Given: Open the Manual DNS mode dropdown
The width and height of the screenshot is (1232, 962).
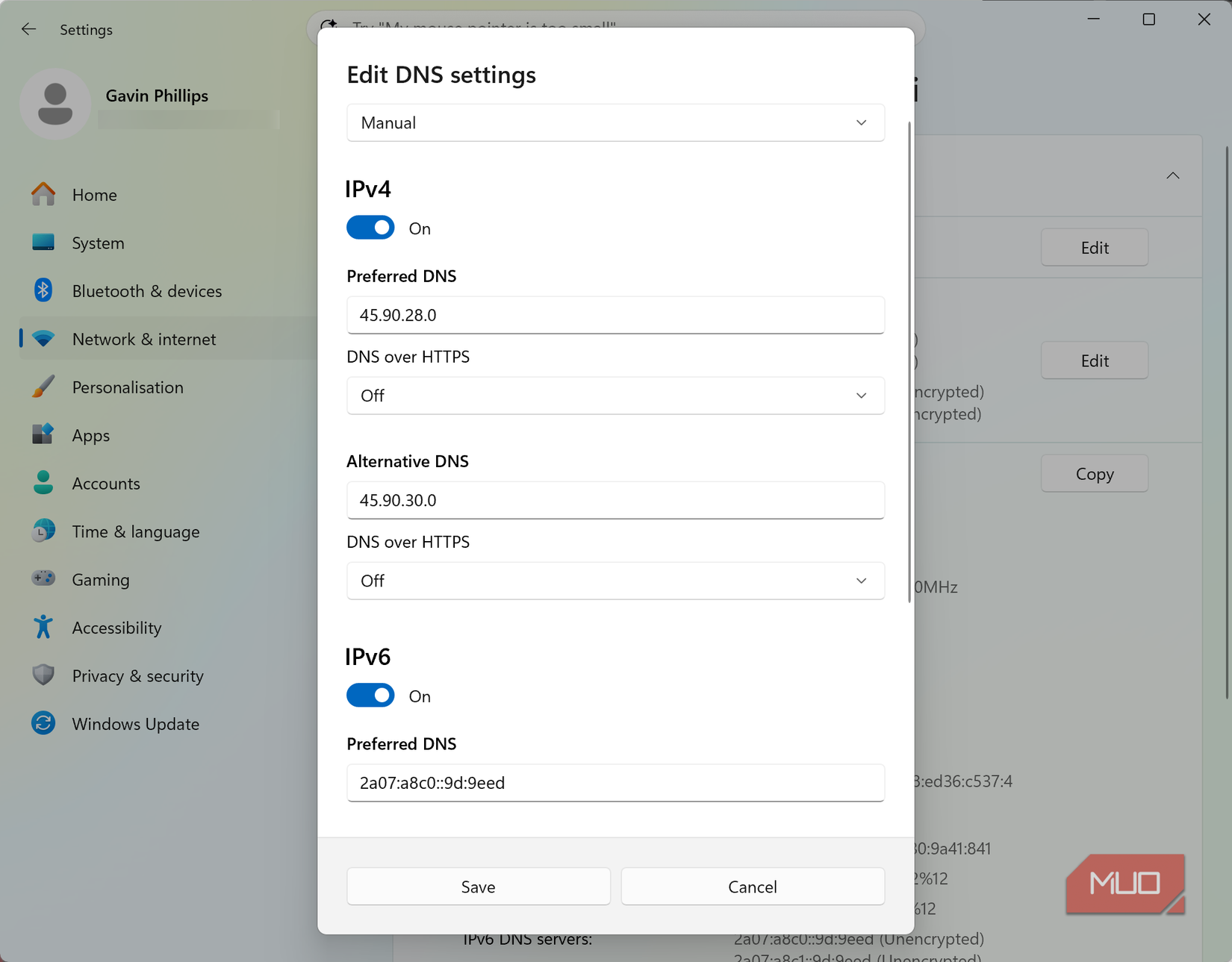Looking at the screenshot, I should pos(615,122).
